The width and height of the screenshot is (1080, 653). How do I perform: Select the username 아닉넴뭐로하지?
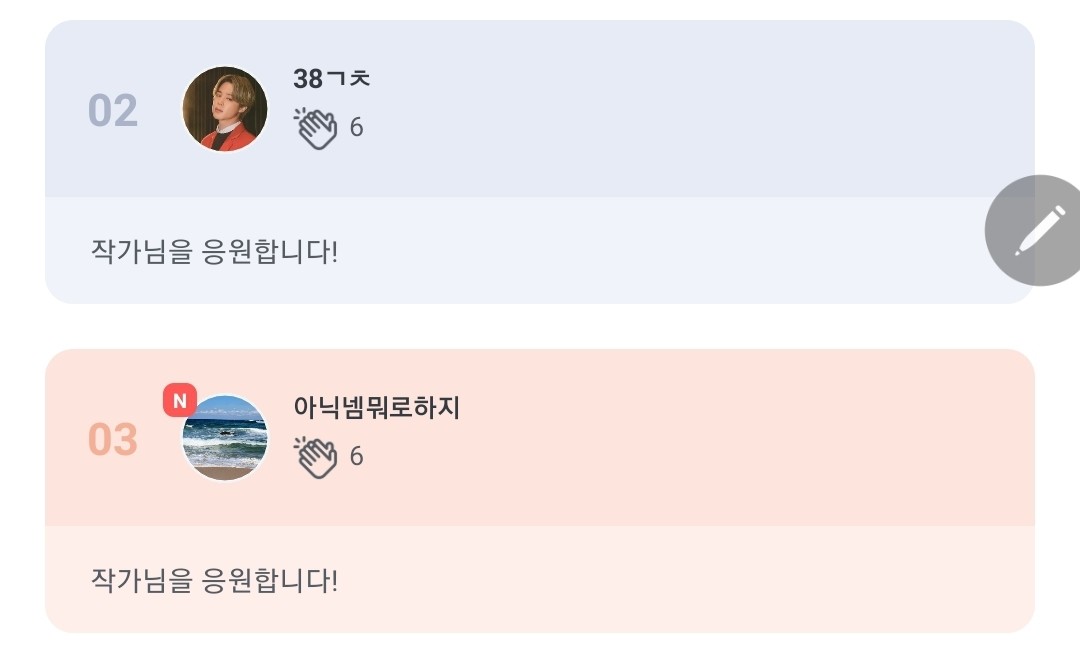pos(377,407)
